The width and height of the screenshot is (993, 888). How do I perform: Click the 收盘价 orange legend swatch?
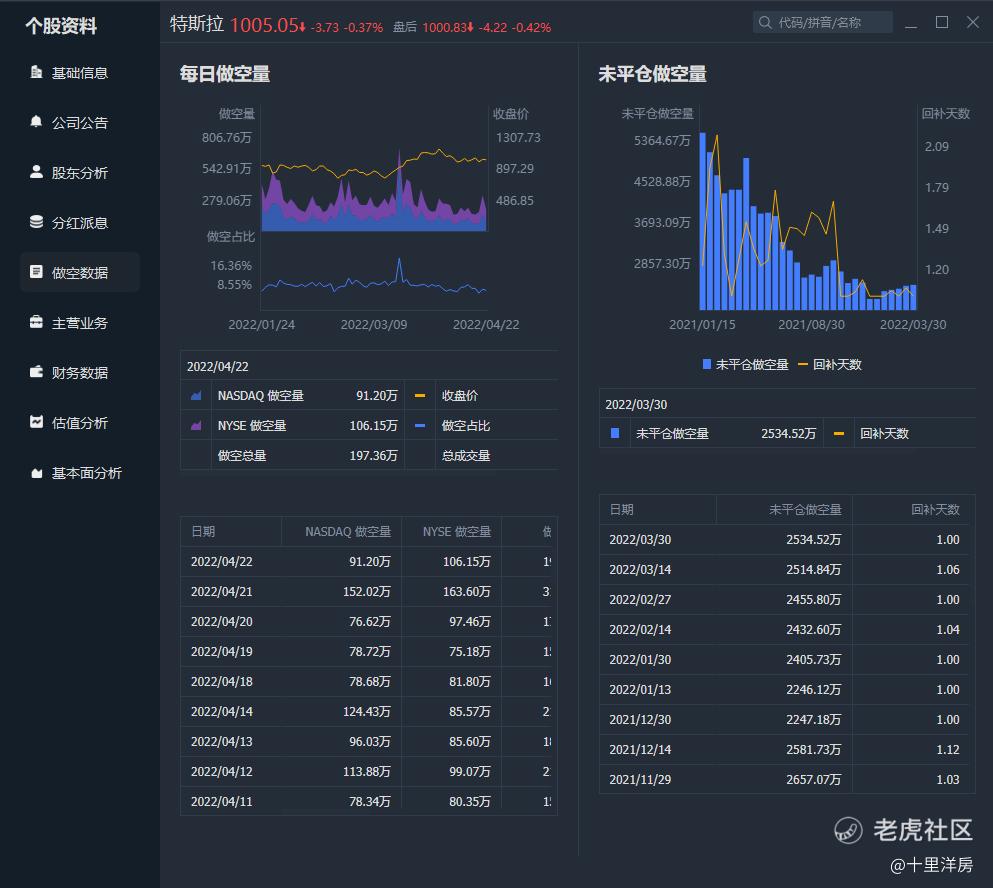[419, 396]
